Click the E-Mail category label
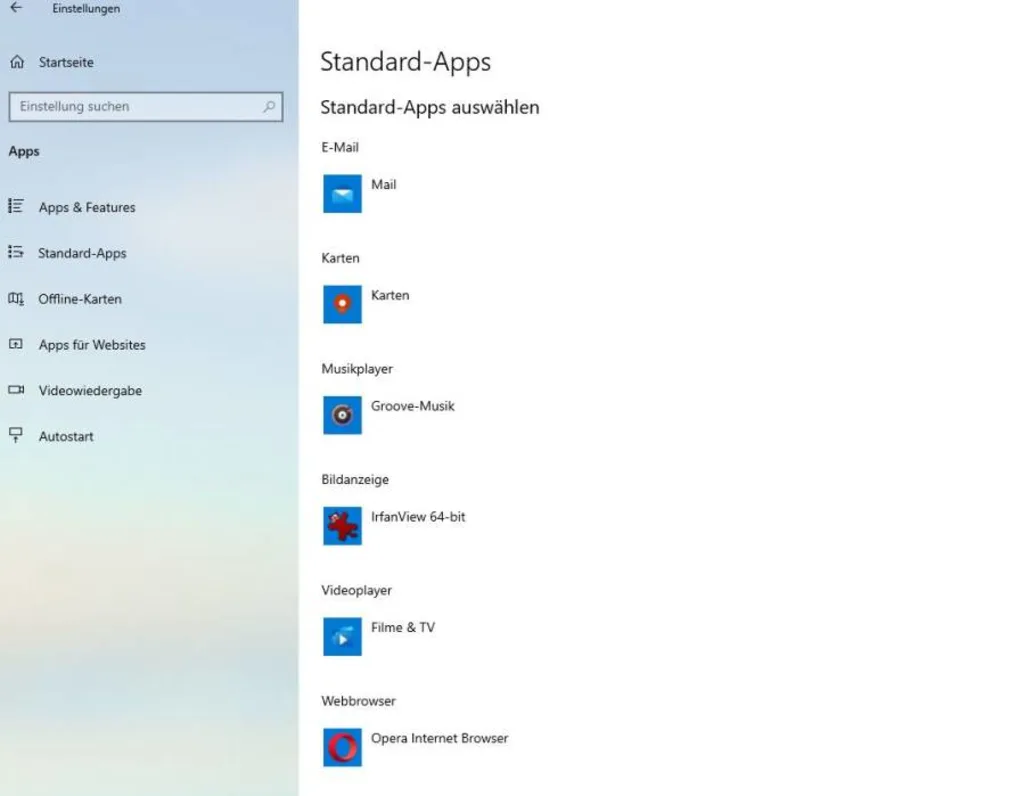Viewport: 1024px width, 796px height. point(340,147)
